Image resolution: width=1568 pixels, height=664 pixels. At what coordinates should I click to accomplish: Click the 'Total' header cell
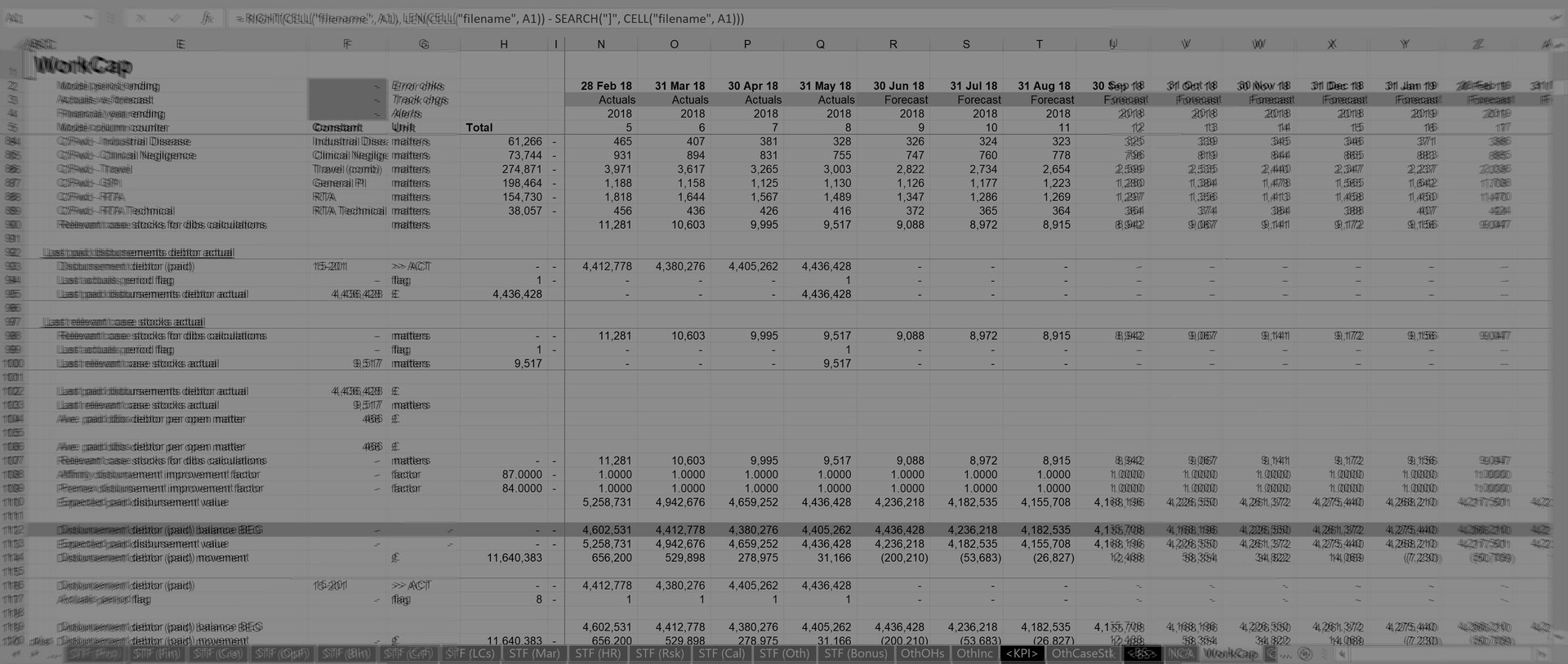(479, 127)
